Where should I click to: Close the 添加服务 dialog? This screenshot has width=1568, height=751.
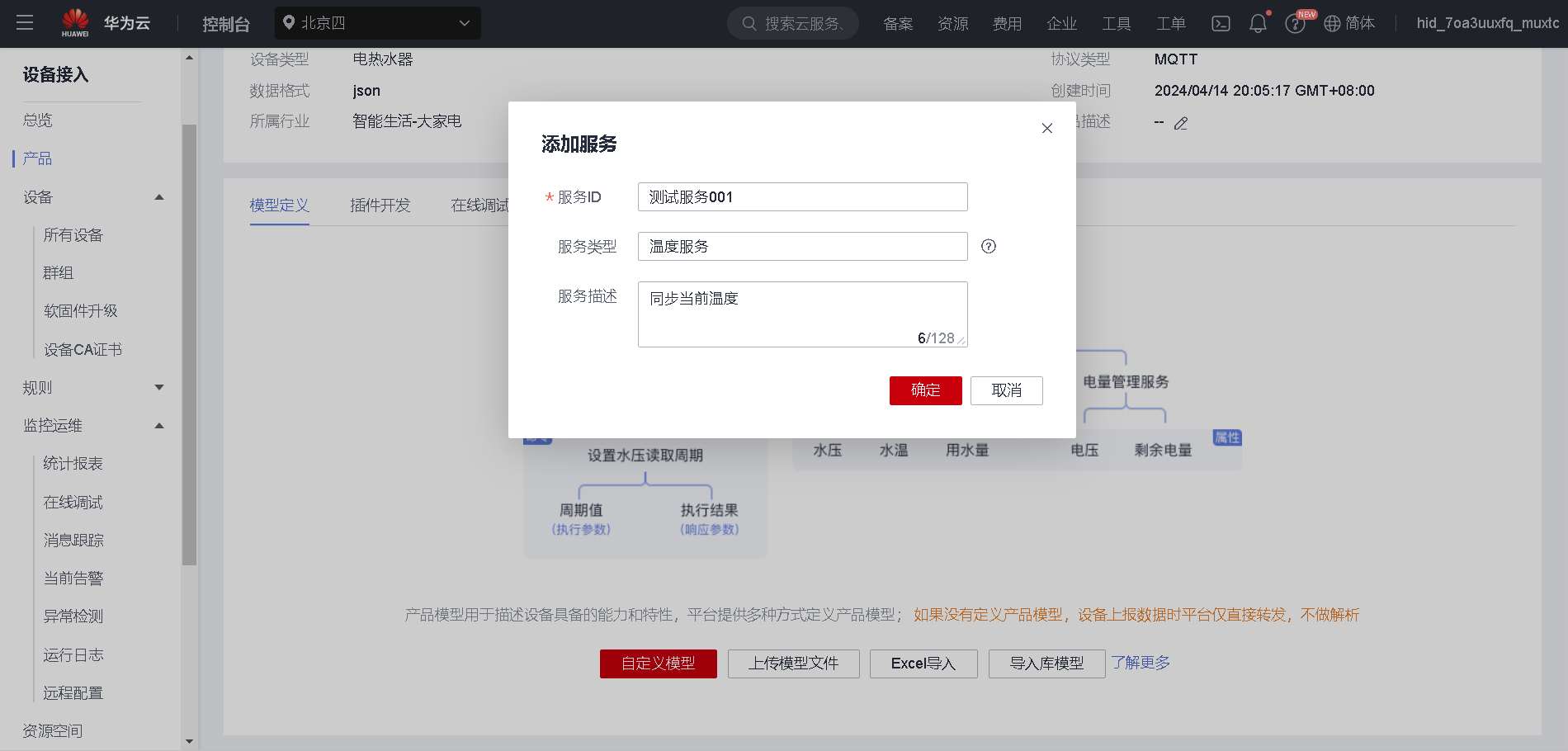[1047, 128]
